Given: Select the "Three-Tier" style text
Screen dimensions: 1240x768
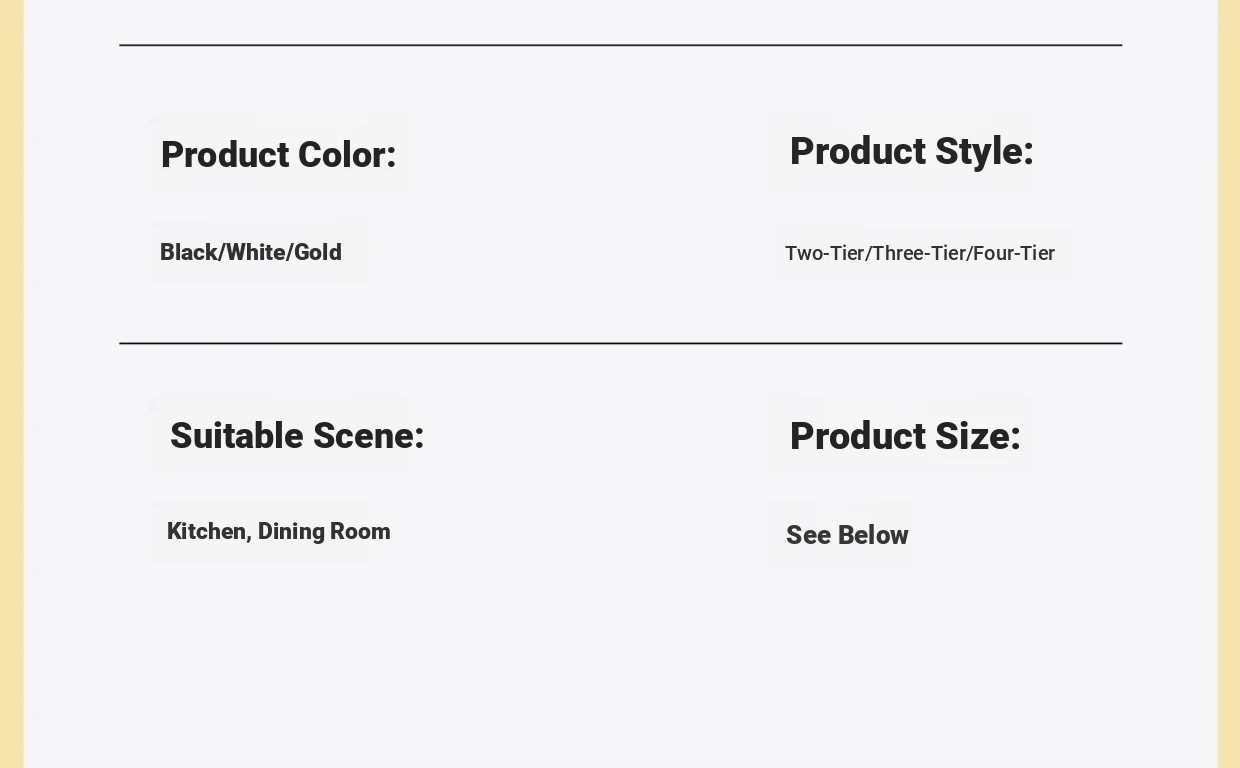Looking at the screenshot, I should (919, 253).
